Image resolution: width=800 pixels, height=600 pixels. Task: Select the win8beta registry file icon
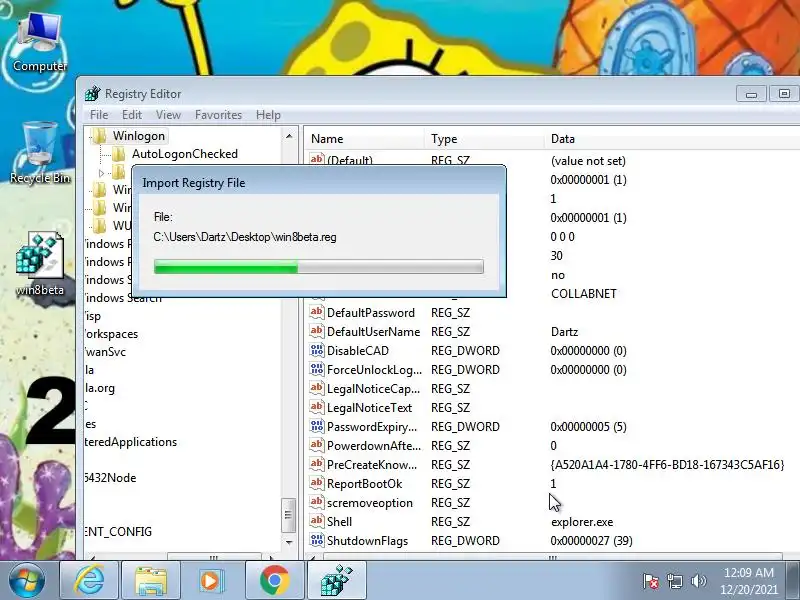(x=40, y=263)
